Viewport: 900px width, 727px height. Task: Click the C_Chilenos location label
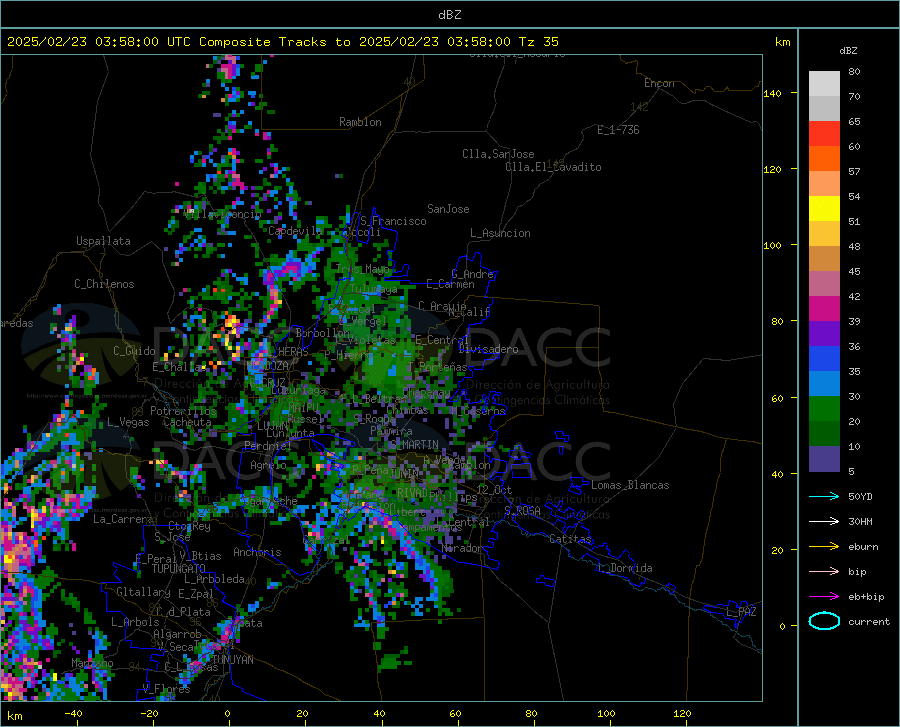[104, 284]
